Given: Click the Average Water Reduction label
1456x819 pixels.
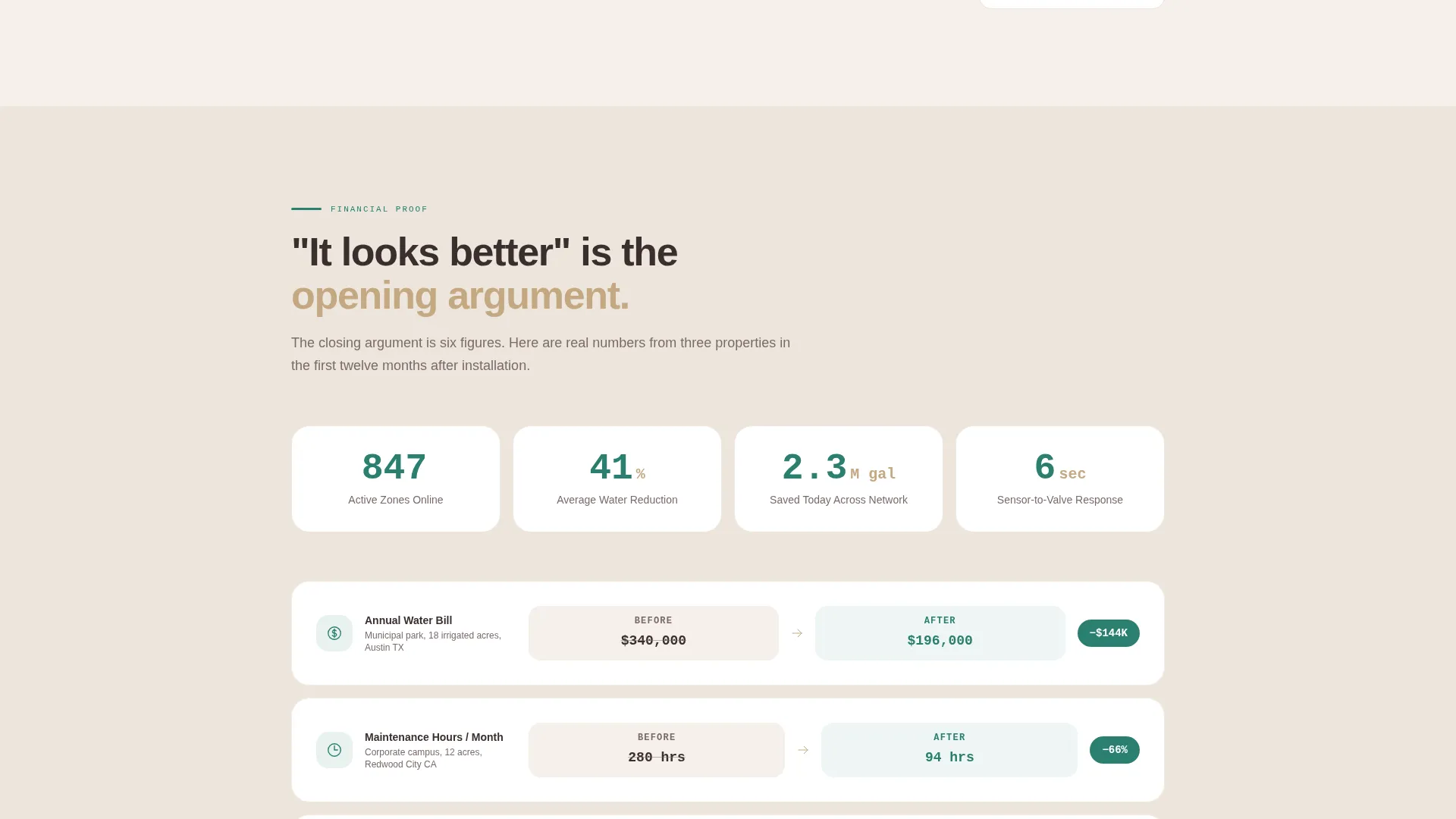Looking at the screenshot, I should (x=617, y=500).
